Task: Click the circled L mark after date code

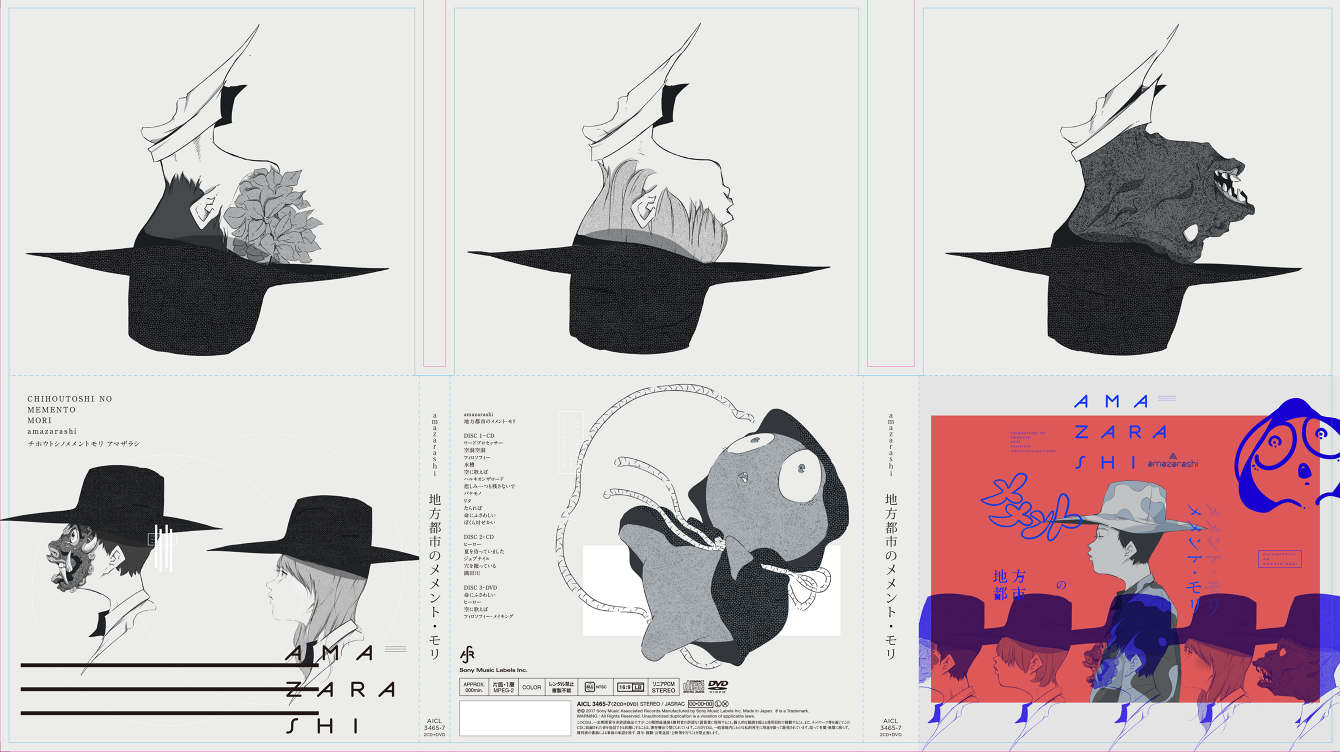Action: click(x=718, y=704)
